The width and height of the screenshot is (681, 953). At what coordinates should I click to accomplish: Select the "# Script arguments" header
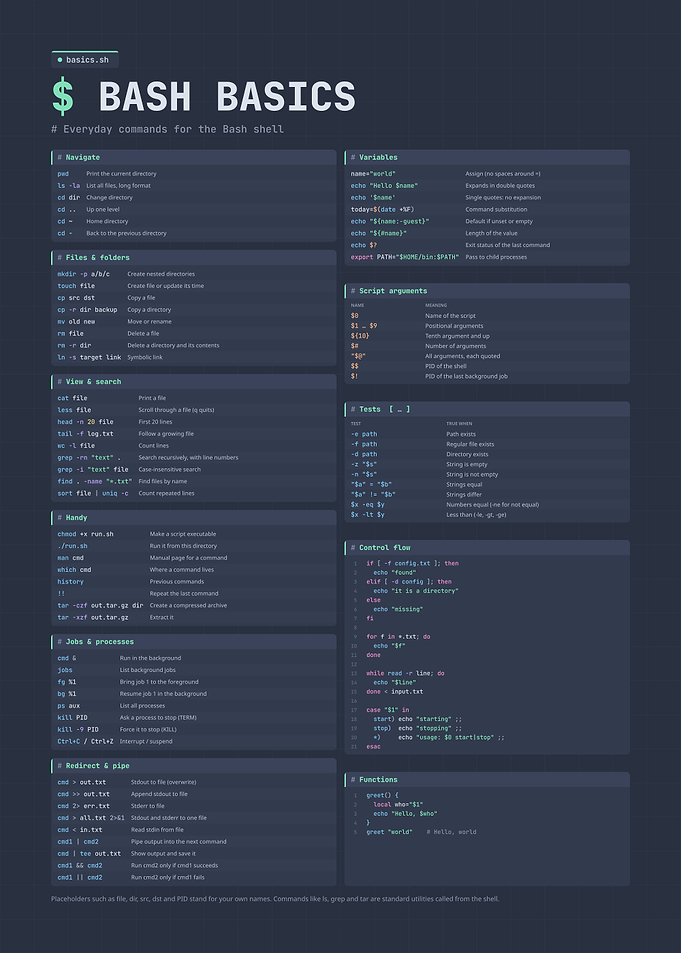coord(487,291)
